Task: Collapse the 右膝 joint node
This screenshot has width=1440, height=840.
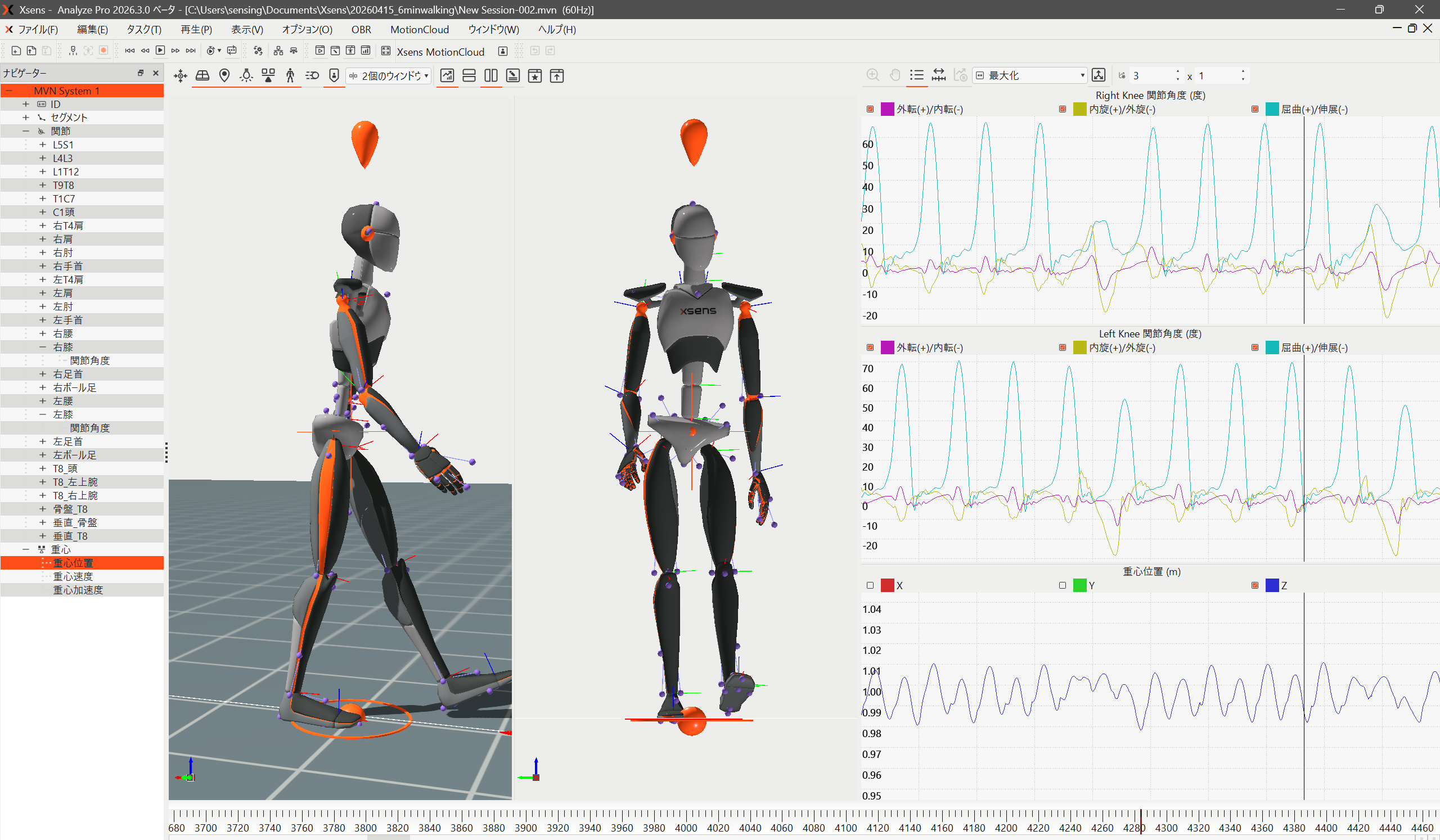Action: 42,347
